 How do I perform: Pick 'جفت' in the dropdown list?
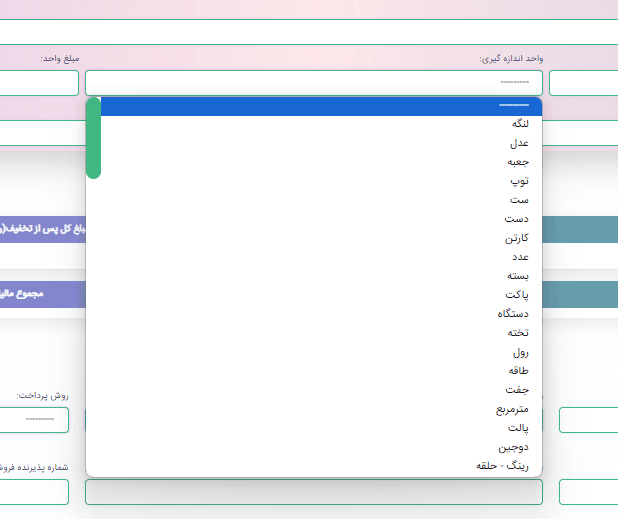pyautogui.click(x=519, y=390)
